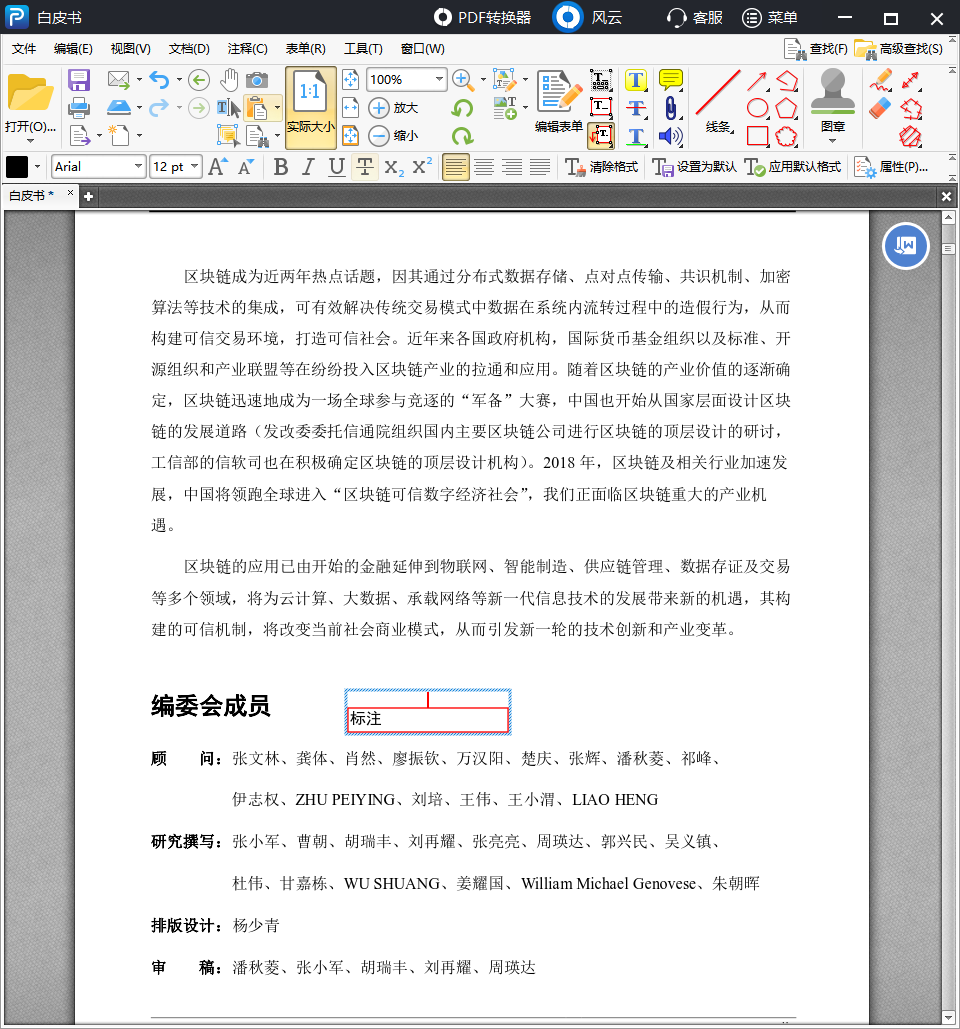This screenshot has height=1029, width=960.
Task: Expand the paste clipboard dropdown arrow
Action: (x=278, y=108)
